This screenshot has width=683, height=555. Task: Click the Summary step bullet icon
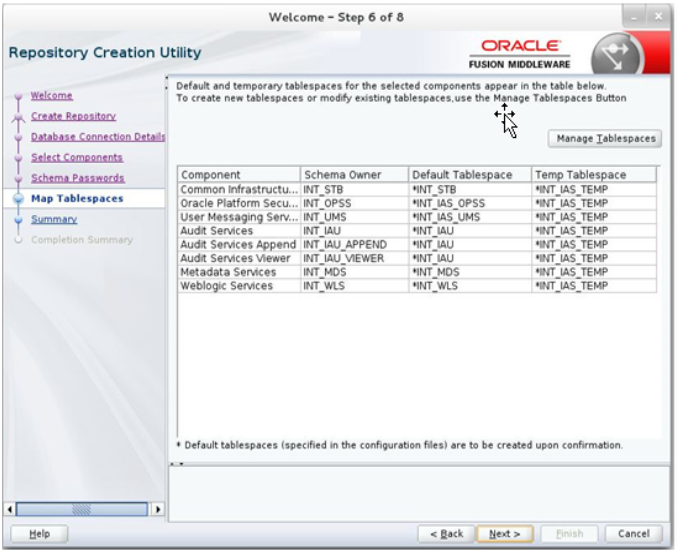coord(18,220)
